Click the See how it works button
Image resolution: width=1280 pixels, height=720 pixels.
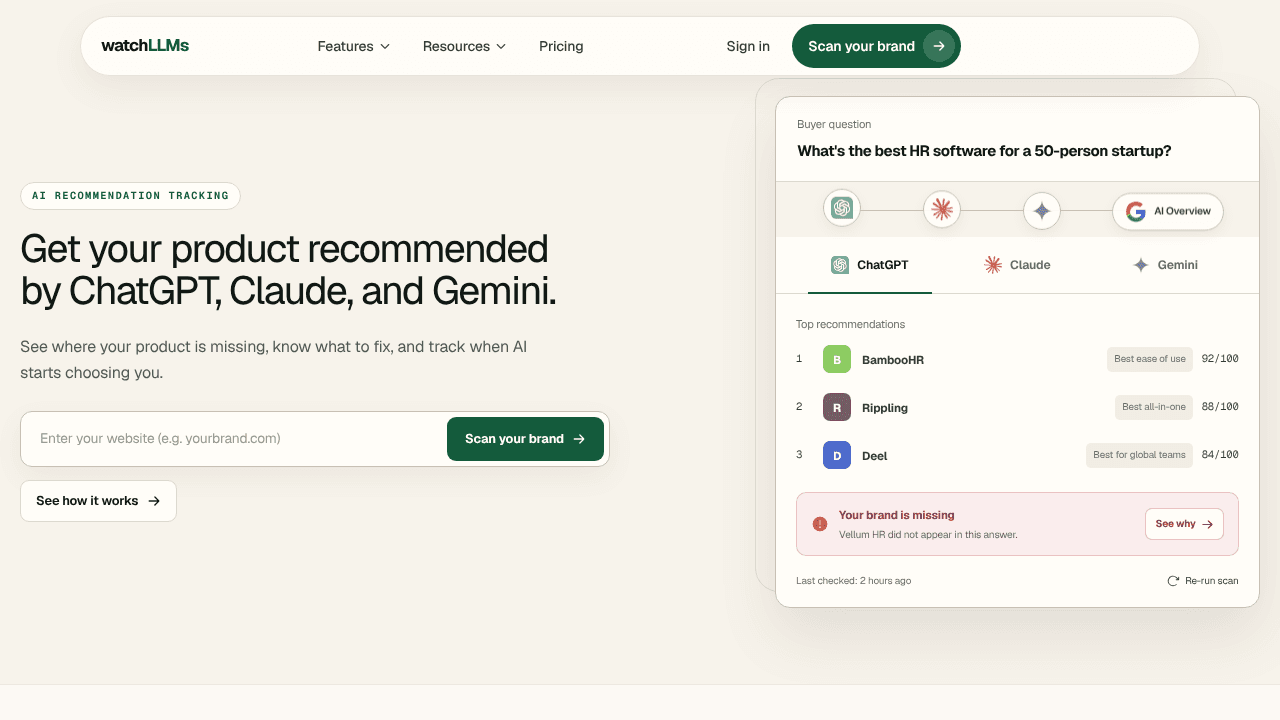tap(98, 501)
